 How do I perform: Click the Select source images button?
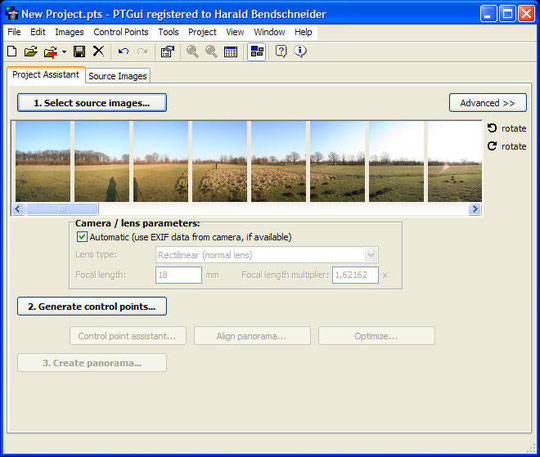point(92,103)
